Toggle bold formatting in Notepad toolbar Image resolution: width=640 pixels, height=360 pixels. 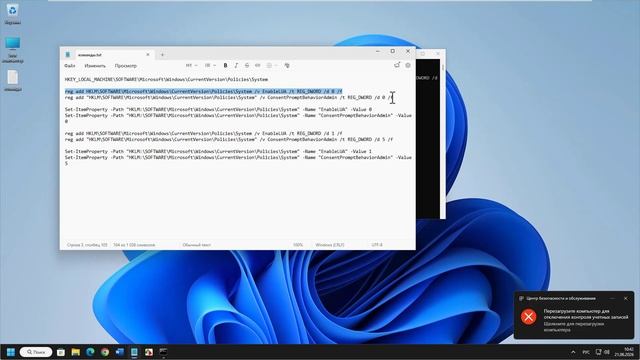[225, 65]
